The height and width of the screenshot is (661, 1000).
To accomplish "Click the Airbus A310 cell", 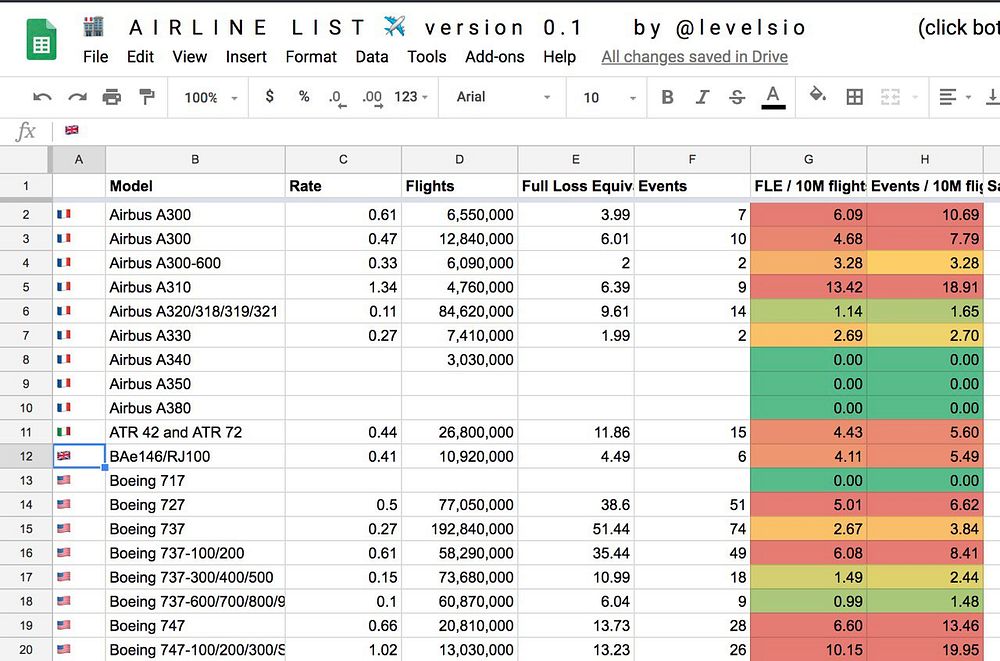I will (x=195, y=287).
